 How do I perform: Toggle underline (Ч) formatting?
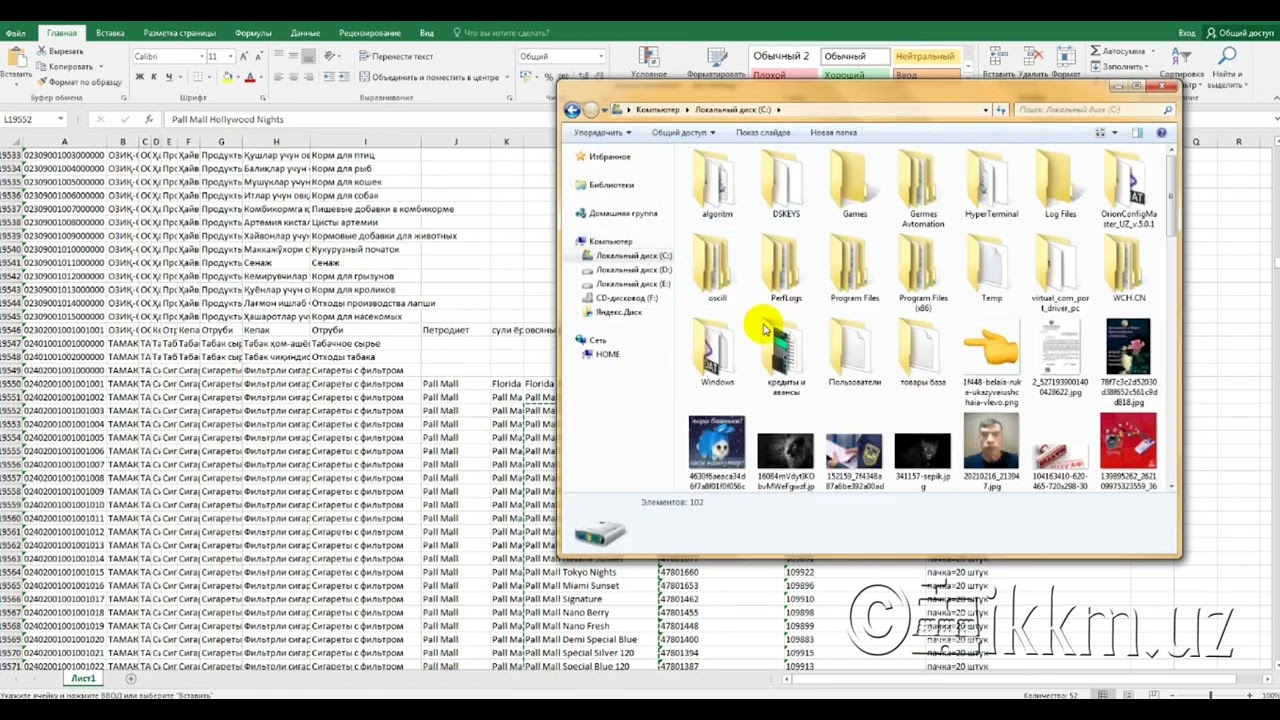(x=168, y=77)
